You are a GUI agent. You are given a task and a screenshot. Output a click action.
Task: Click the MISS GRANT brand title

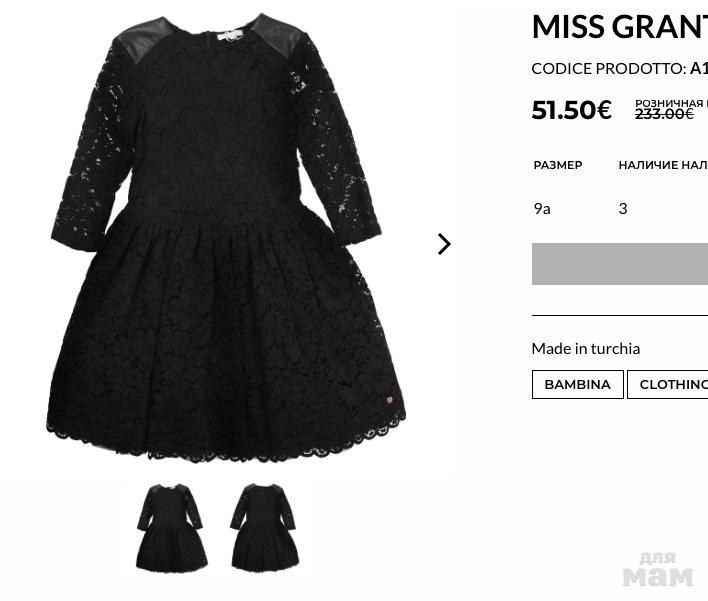(620, 27)
